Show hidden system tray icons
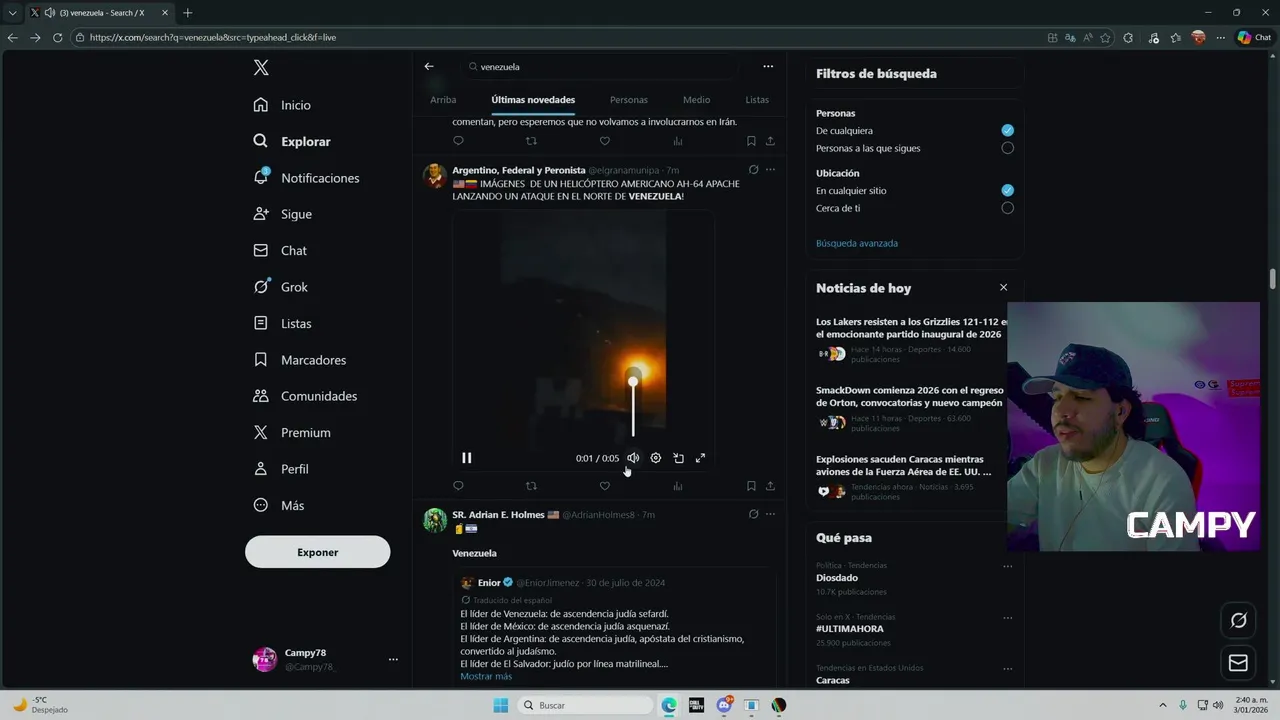The width and height of the screenshot is (1280, 720). (x=1163, y=705)
